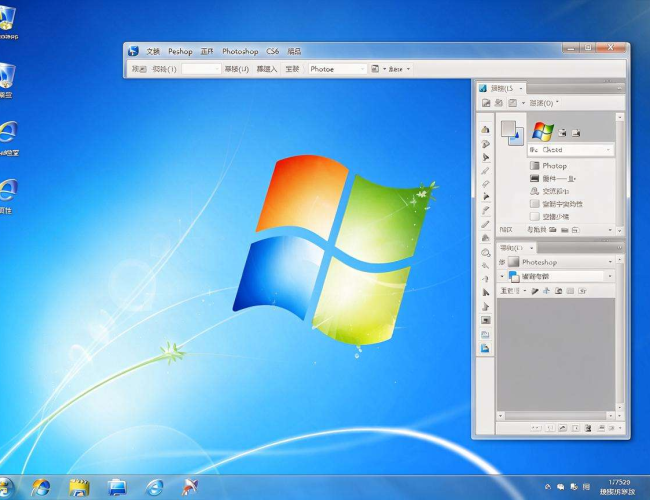This screenshot has height=500, width=650.
Task: Click the gray preview area in the lower panel
Action: (555, 354)
